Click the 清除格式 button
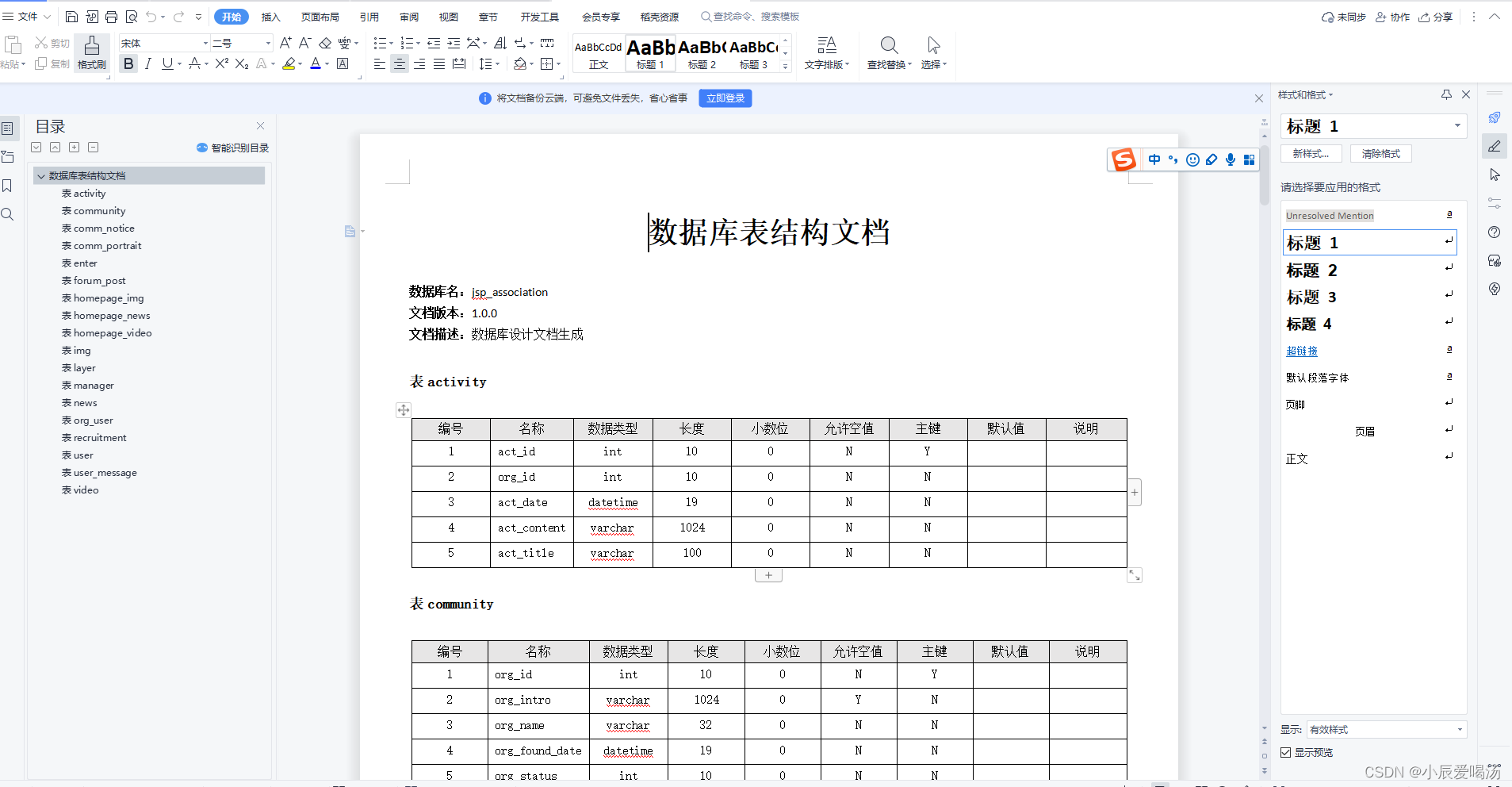 [1380, 153]
